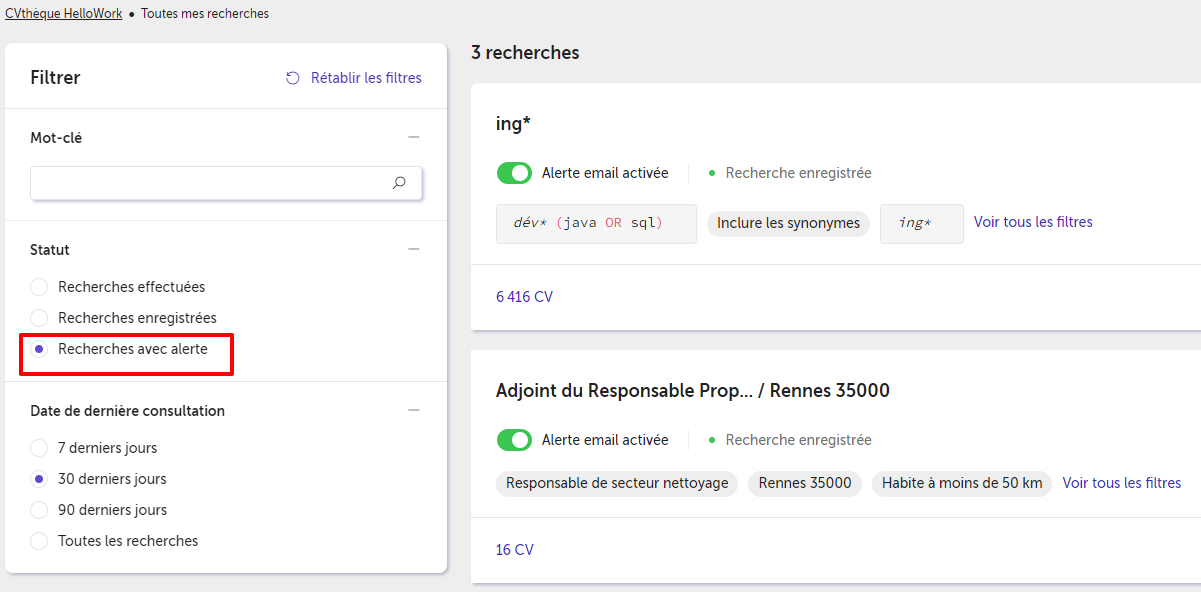Select the 90 derniers jours option
The width and height of the screenshot is (1201, 592).
click(39, 510)
